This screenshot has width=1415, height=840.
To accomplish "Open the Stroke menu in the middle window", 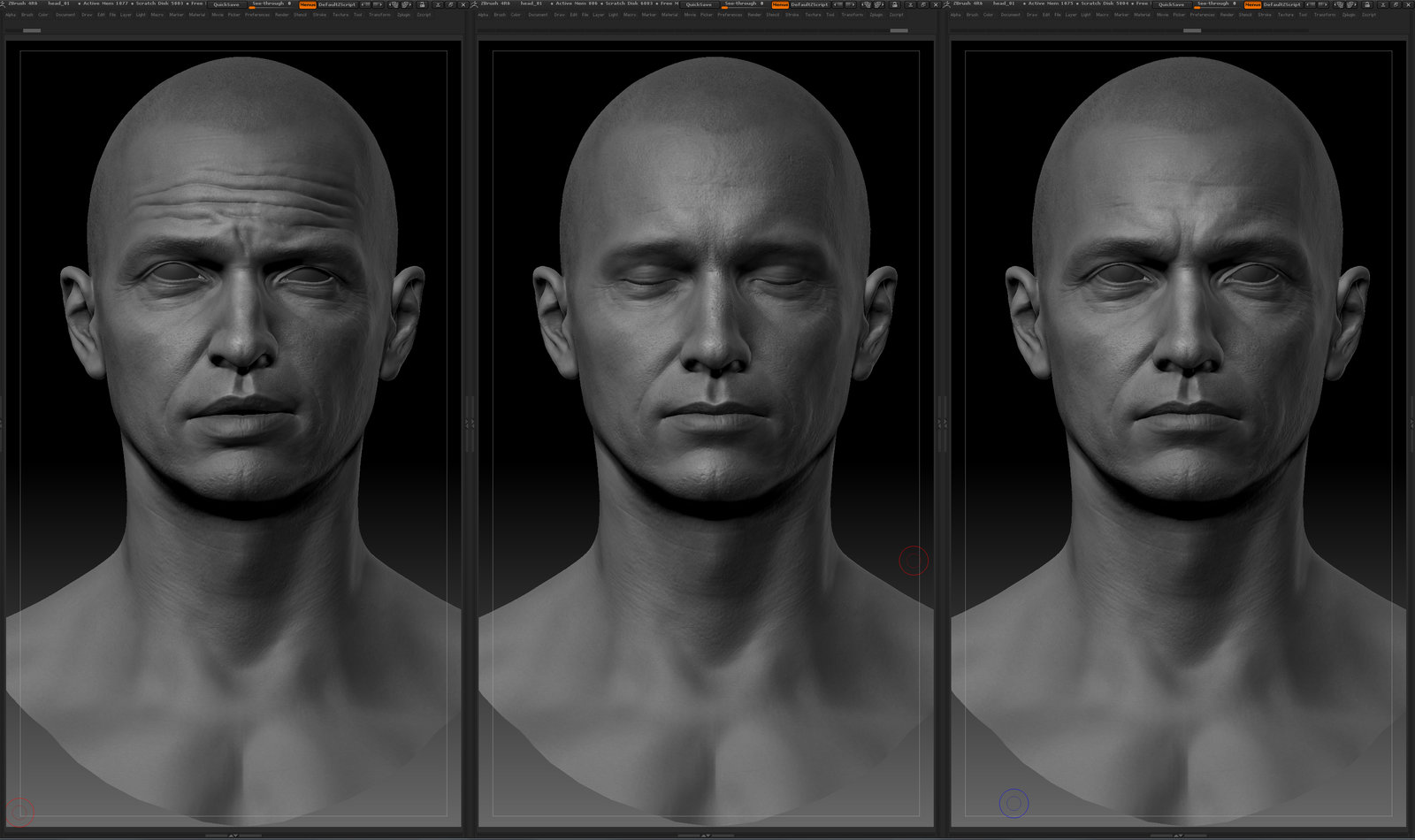I will pos(792,15).
